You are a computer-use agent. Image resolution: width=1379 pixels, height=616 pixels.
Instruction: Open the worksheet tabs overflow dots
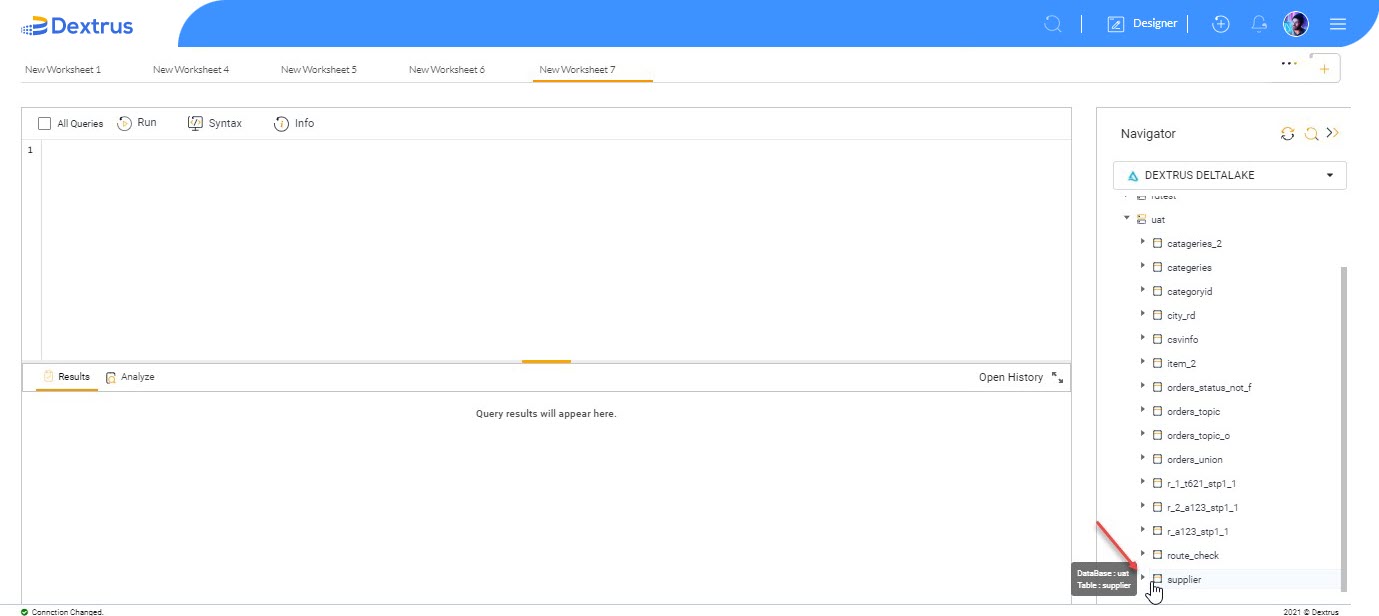pyautogui.click(x=1289, y=63)
